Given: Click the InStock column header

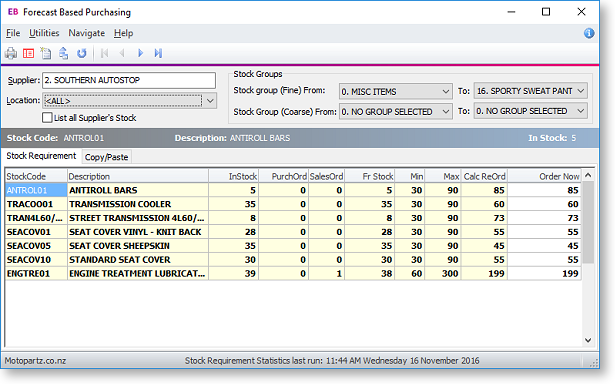Looking at the screenshot, I should pyautogui.click(x=233, y=177).
